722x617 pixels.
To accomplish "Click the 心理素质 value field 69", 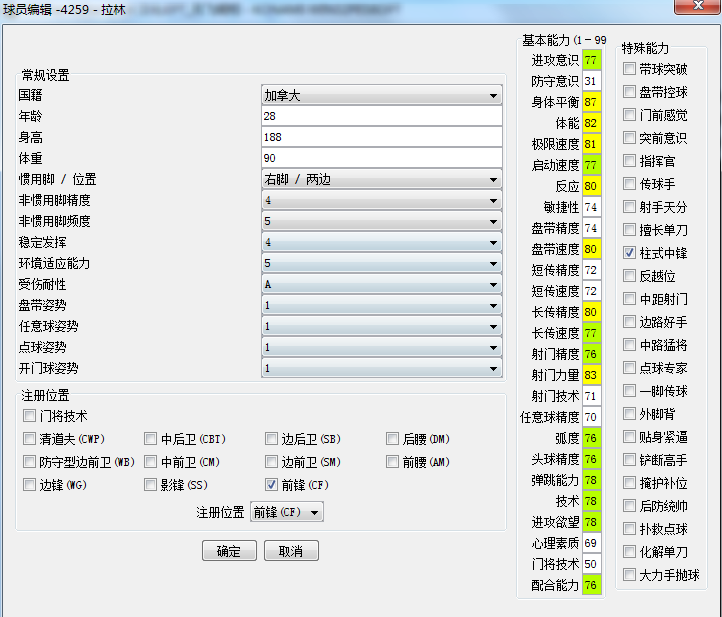I will 592,543.
